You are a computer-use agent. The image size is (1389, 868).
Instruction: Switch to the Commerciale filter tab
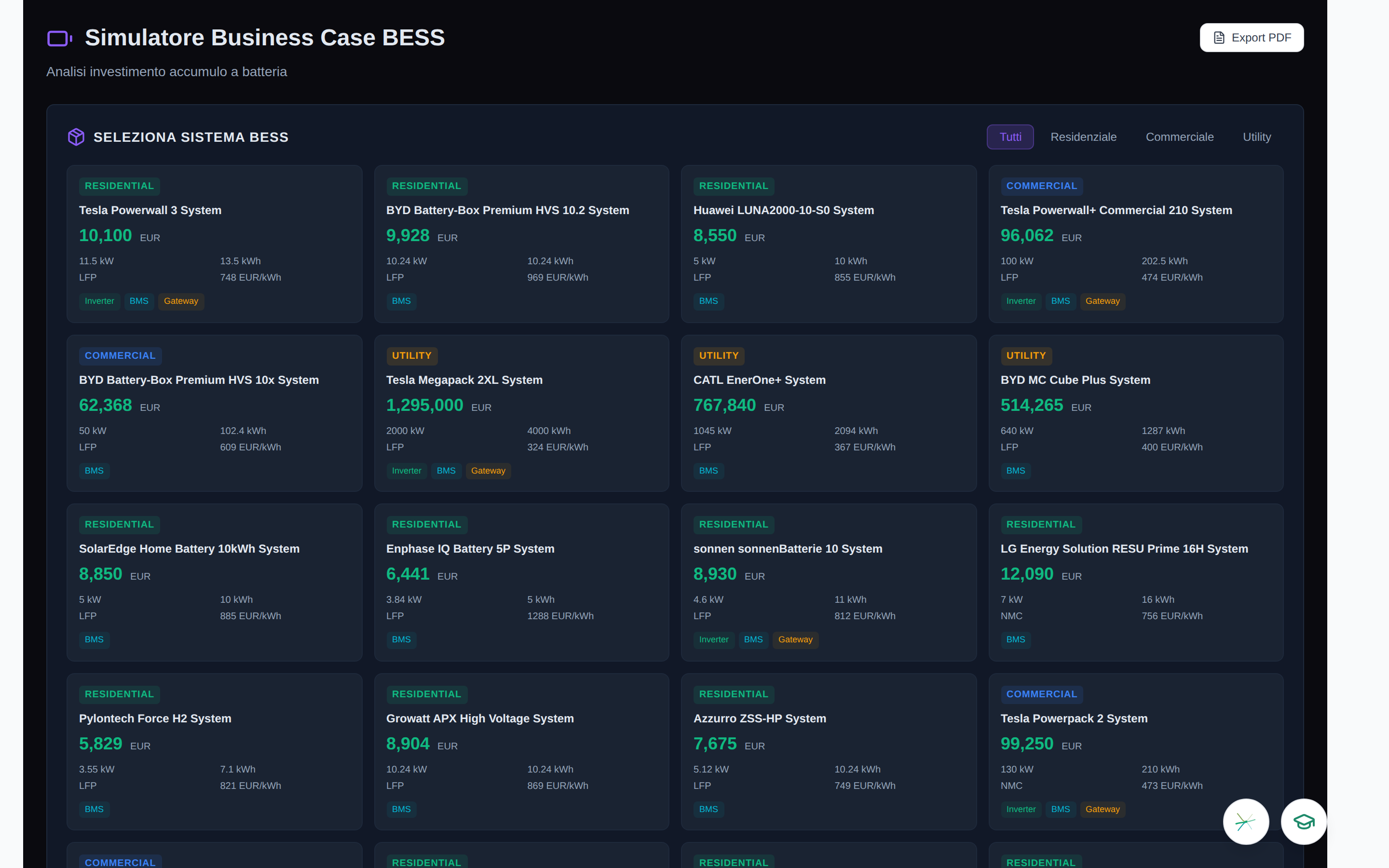coord(1180,137)
